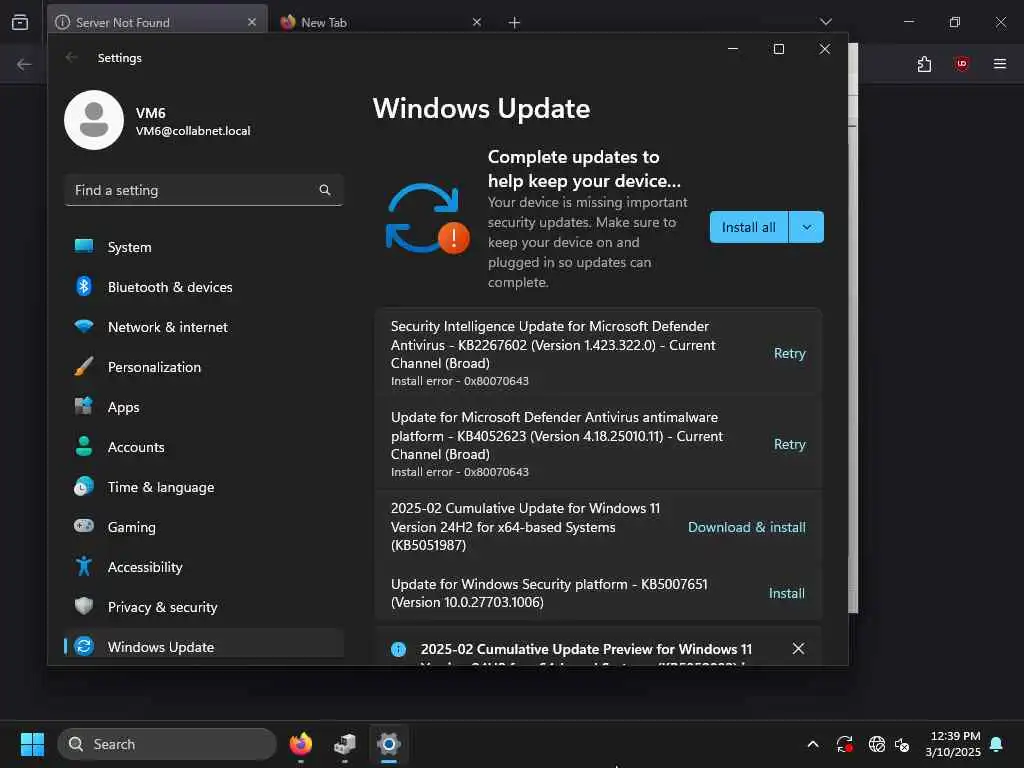Open a new Firefox tab with plus button

pos(515,23)
